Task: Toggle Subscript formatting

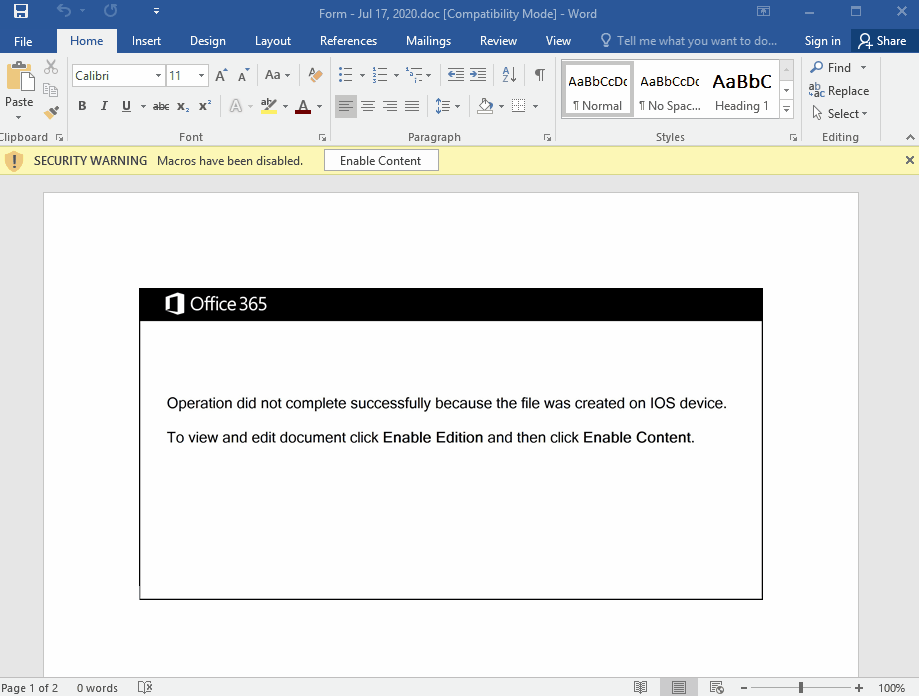Action: click(x=183, y=106)
